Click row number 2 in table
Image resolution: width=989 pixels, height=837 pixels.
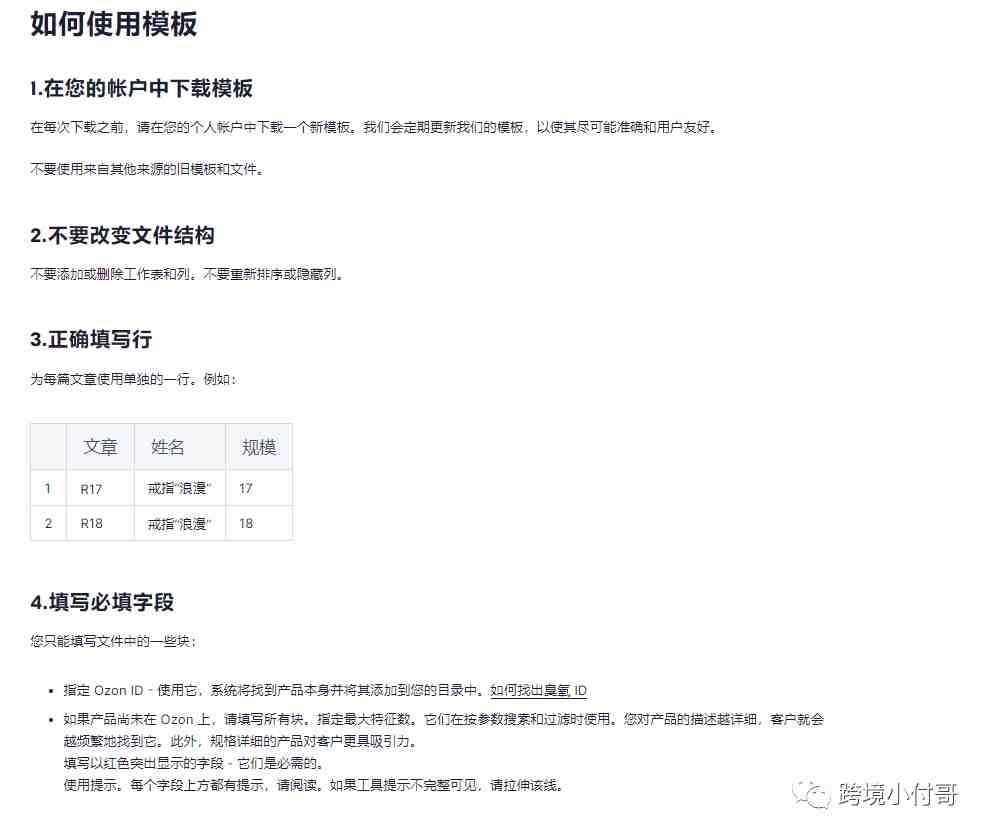[x=48, y=524]
